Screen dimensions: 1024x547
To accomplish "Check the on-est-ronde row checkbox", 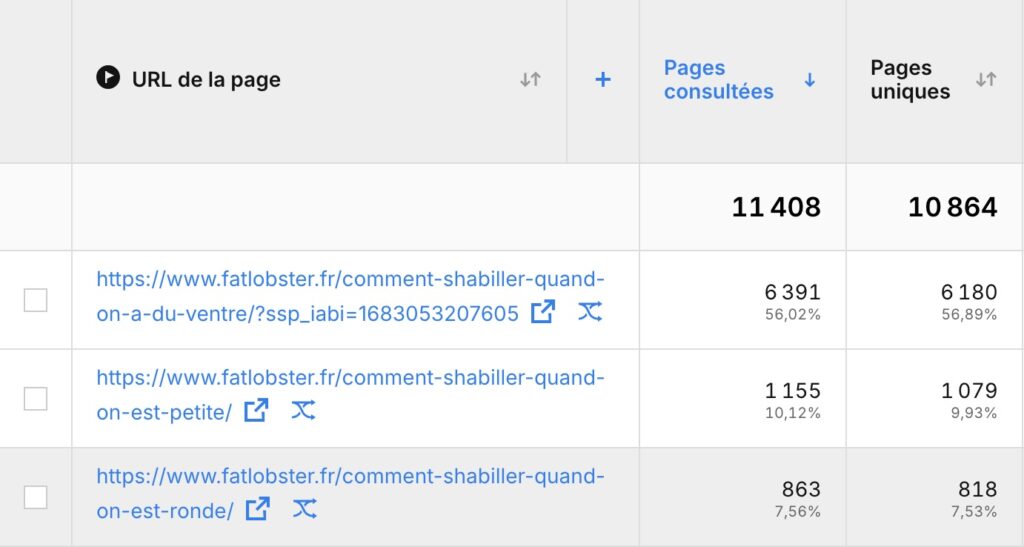I will point(35,497).
